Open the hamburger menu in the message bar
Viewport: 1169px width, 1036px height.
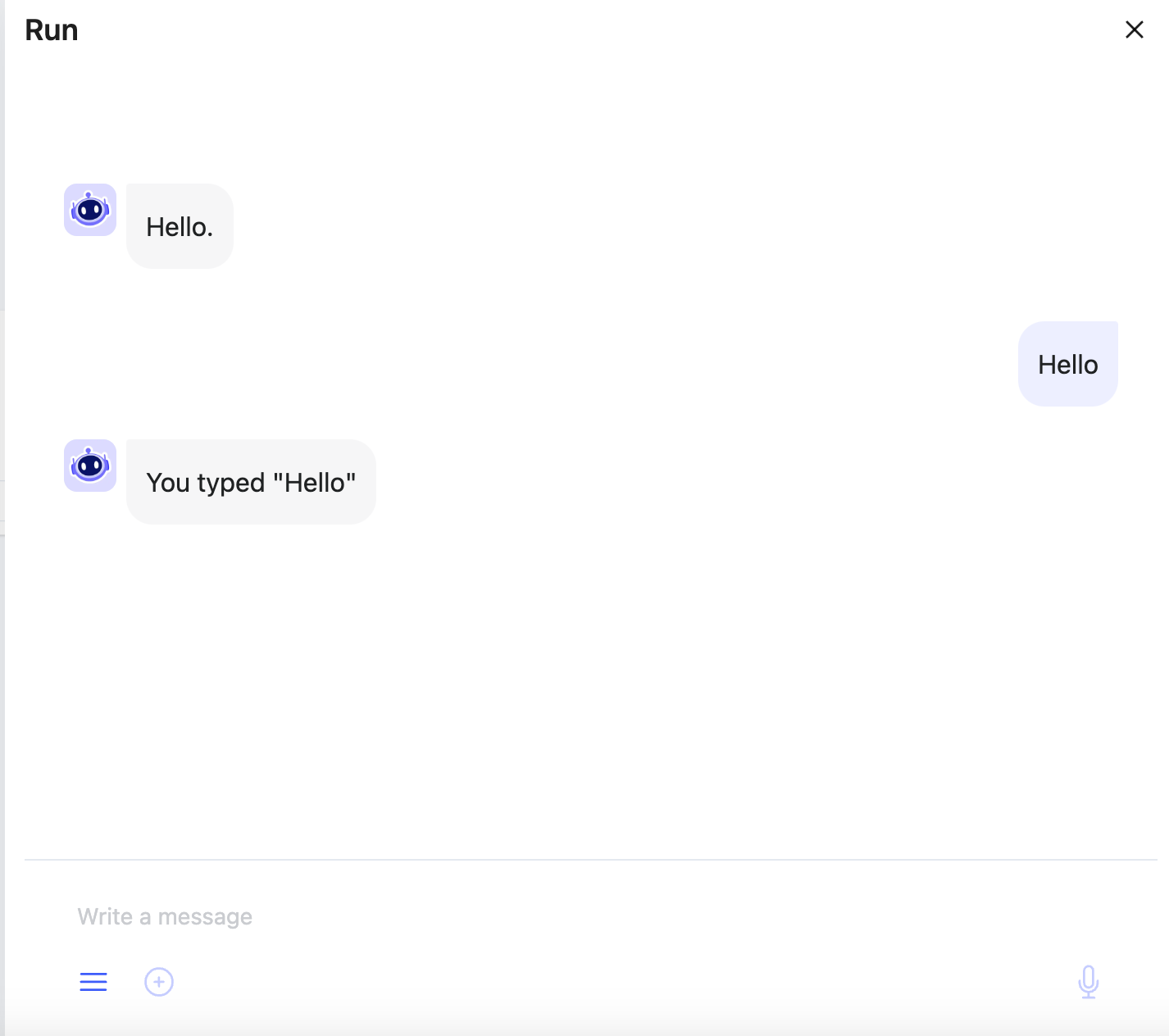point(93,982)
